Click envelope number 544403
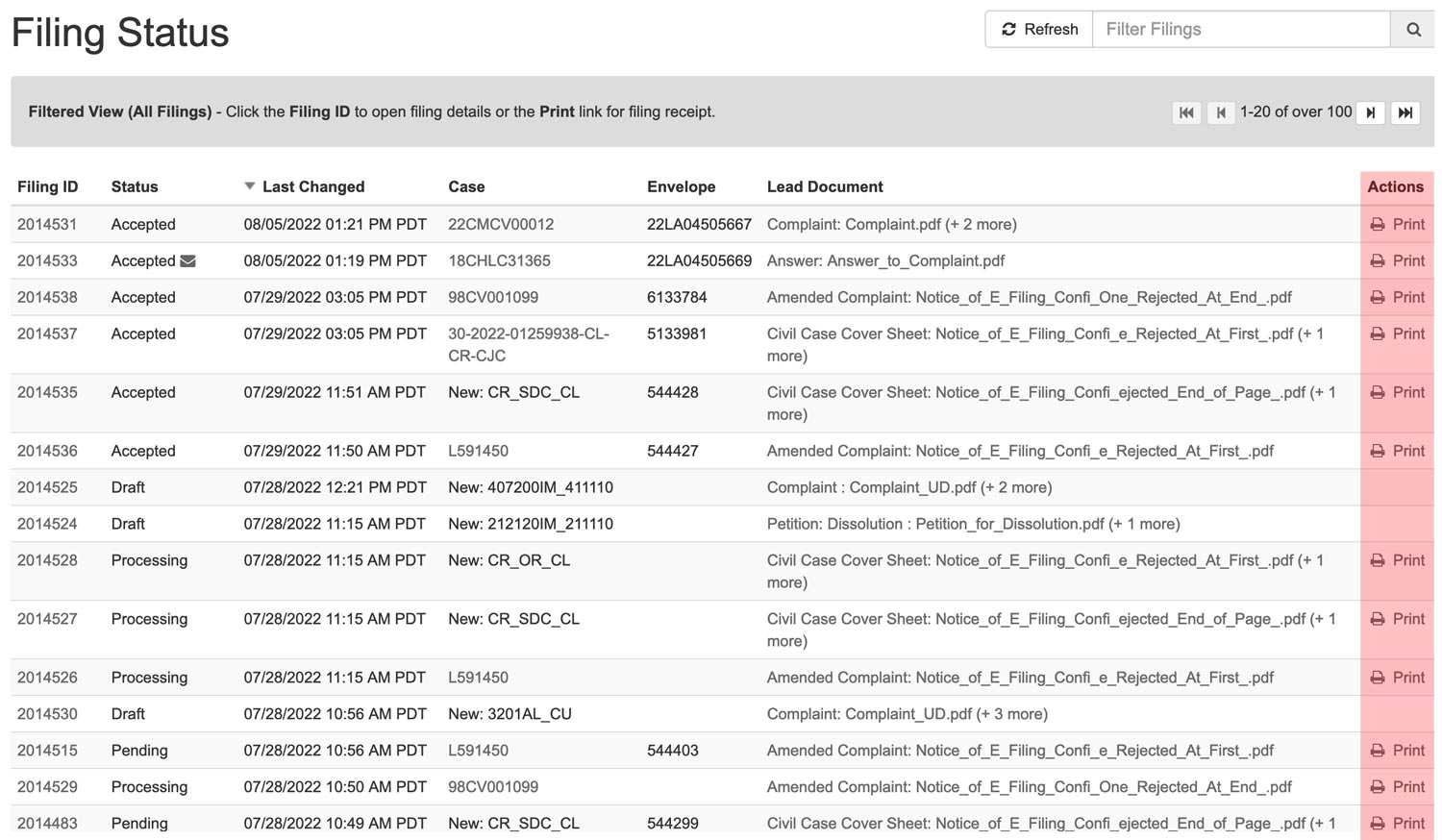 673,751
